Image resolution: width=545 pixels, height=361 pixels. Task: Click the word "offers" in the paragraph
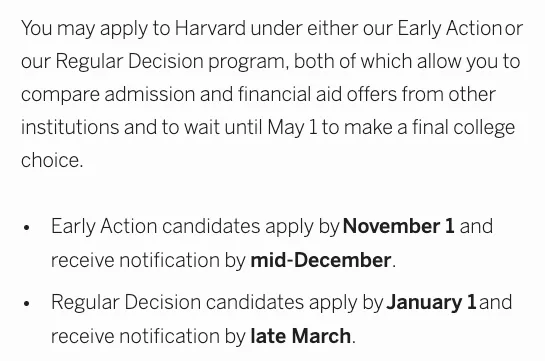point(372,94)
